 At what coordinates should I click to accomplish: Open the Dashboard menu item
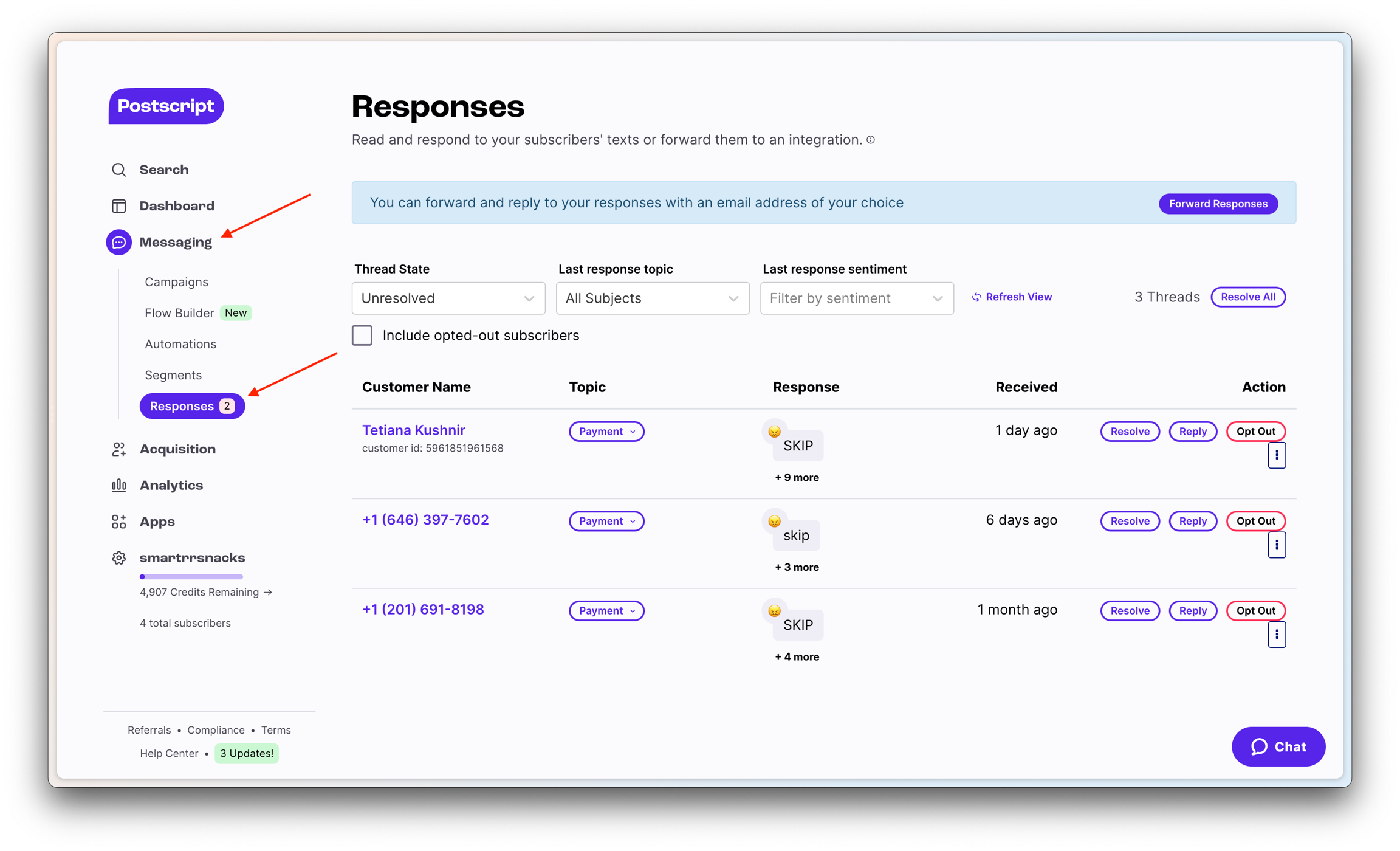tap(177, 206)
